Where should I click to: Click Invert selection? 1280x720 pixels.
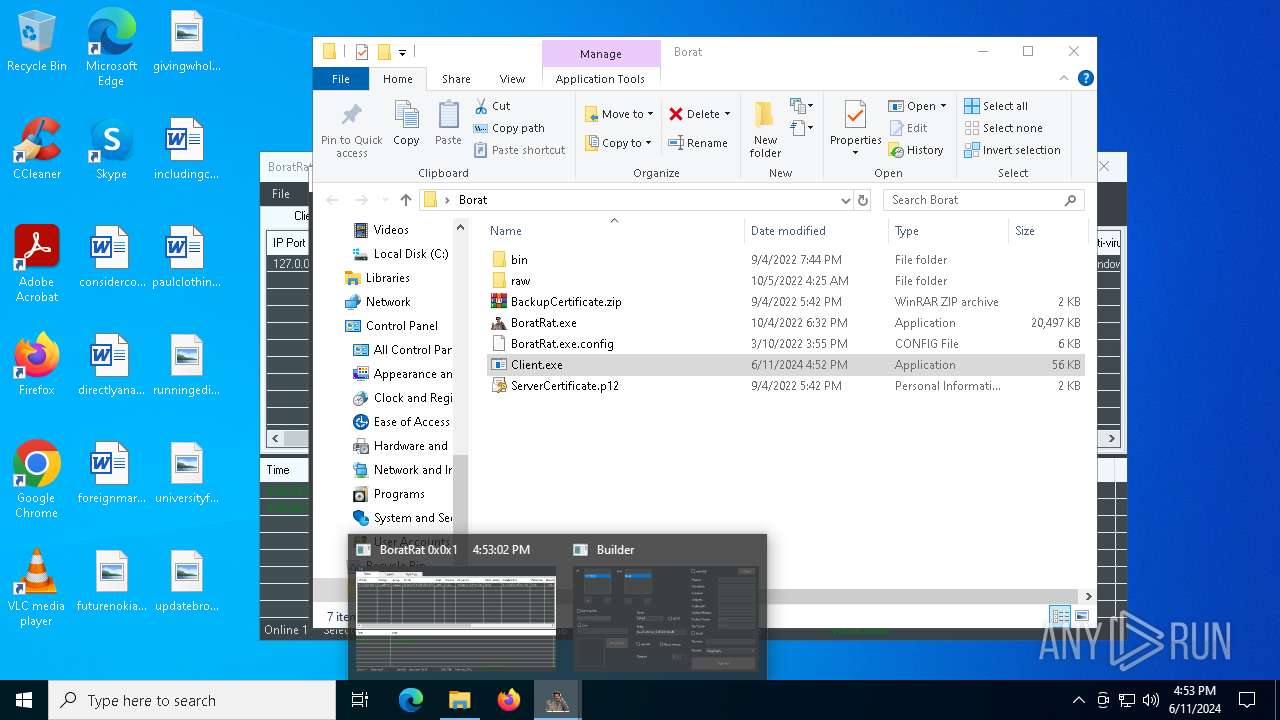pyautogui.click(x=1012, y=150)
